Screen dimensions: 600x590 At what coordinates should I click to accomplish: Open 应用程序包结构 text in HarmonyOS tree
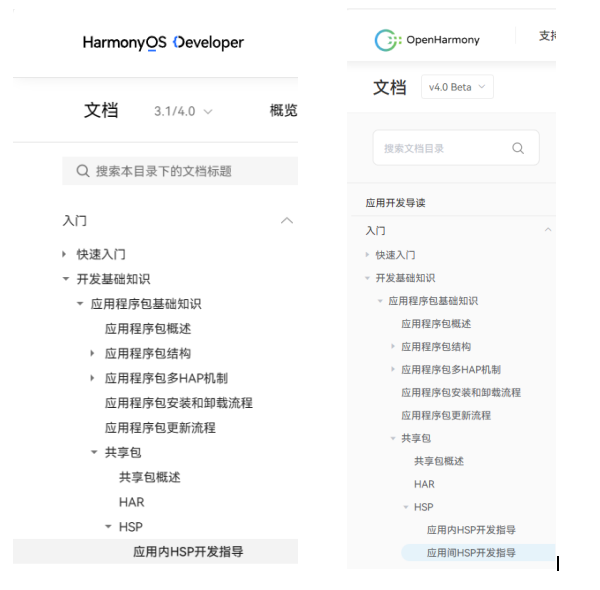coord(148,353)
